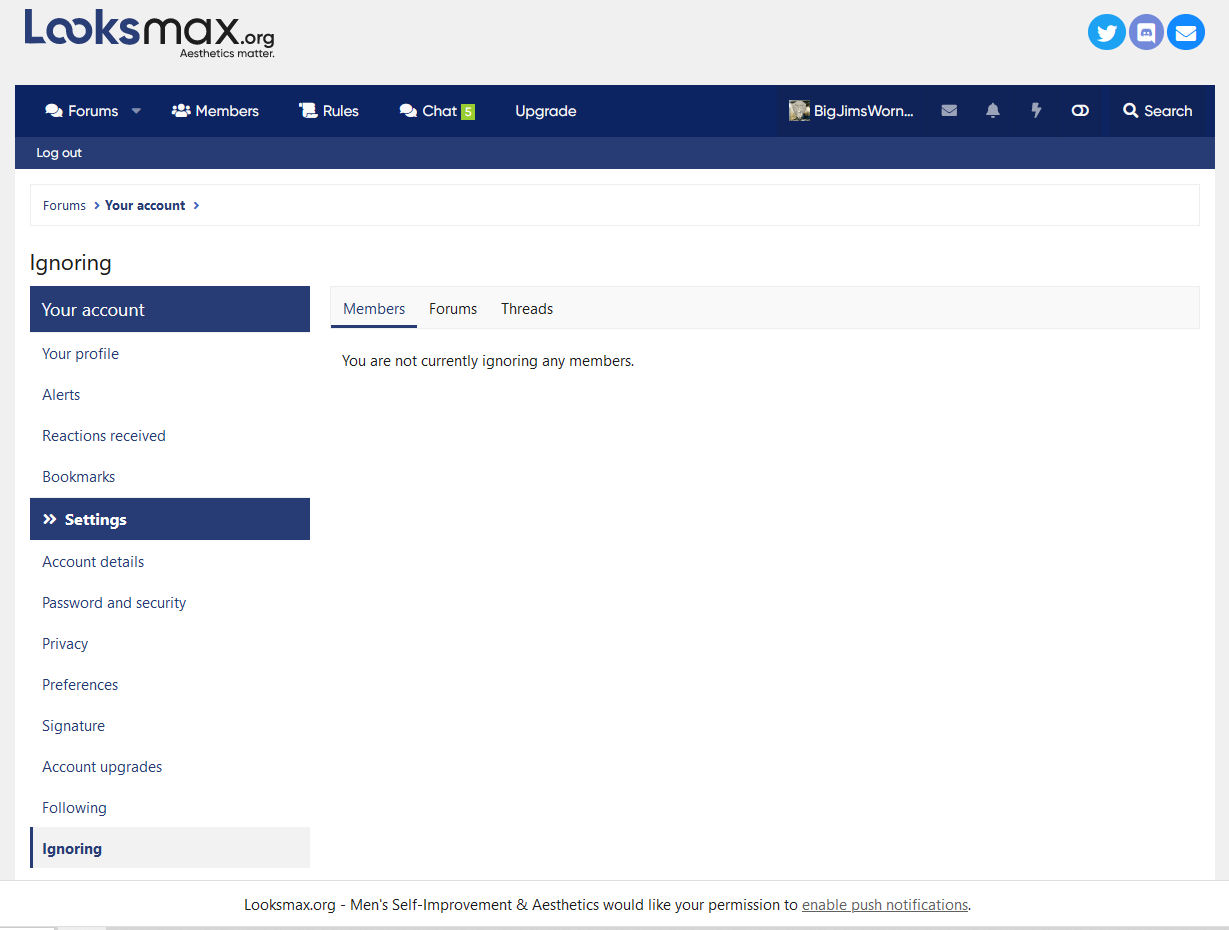Switch to the Forums ignoring tab

pyautogui.click(x=453, y=309)
